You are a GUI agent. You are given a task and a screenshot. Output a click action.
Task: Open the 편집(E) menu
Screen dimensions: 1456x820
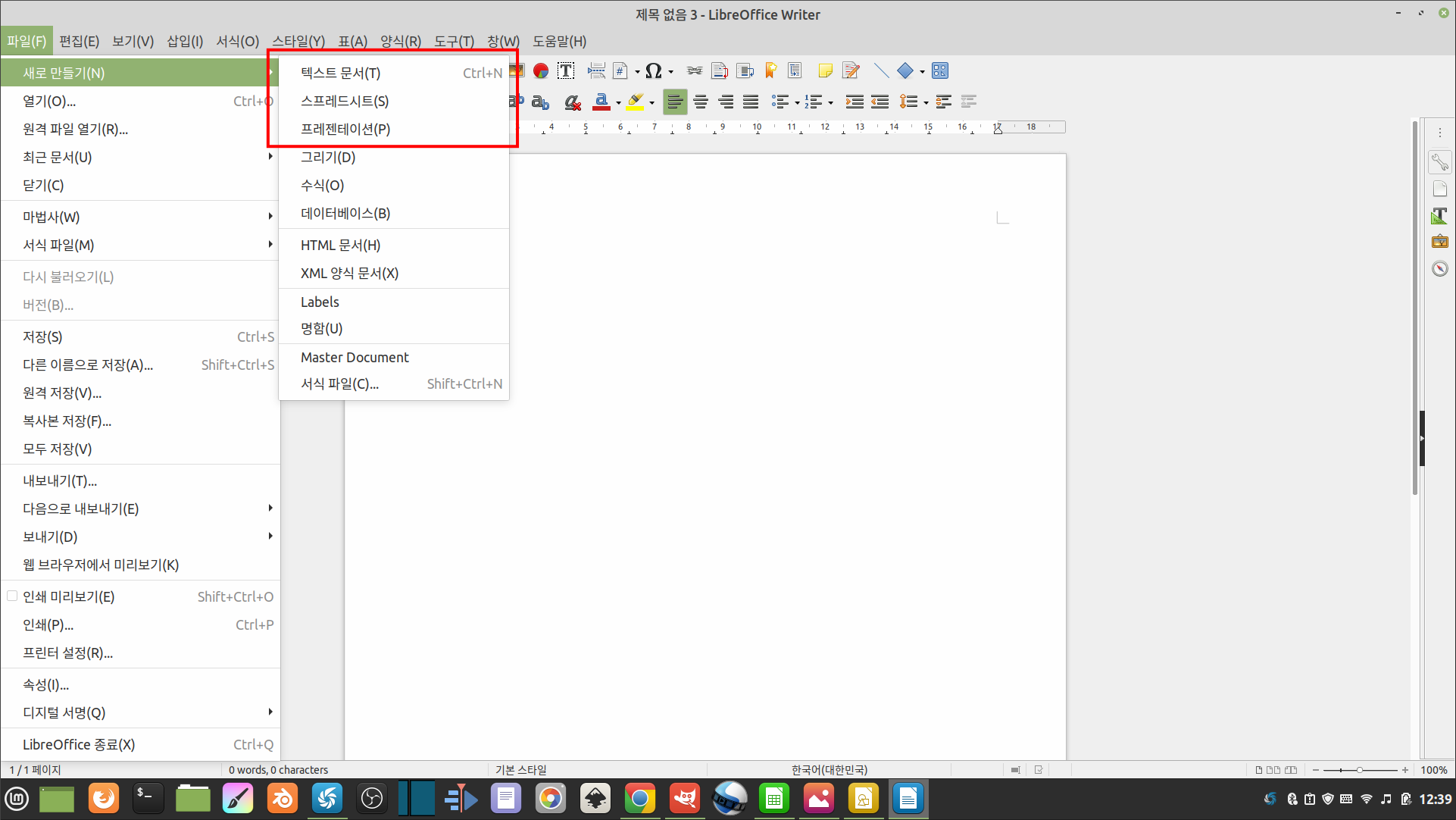pos(79,42)
